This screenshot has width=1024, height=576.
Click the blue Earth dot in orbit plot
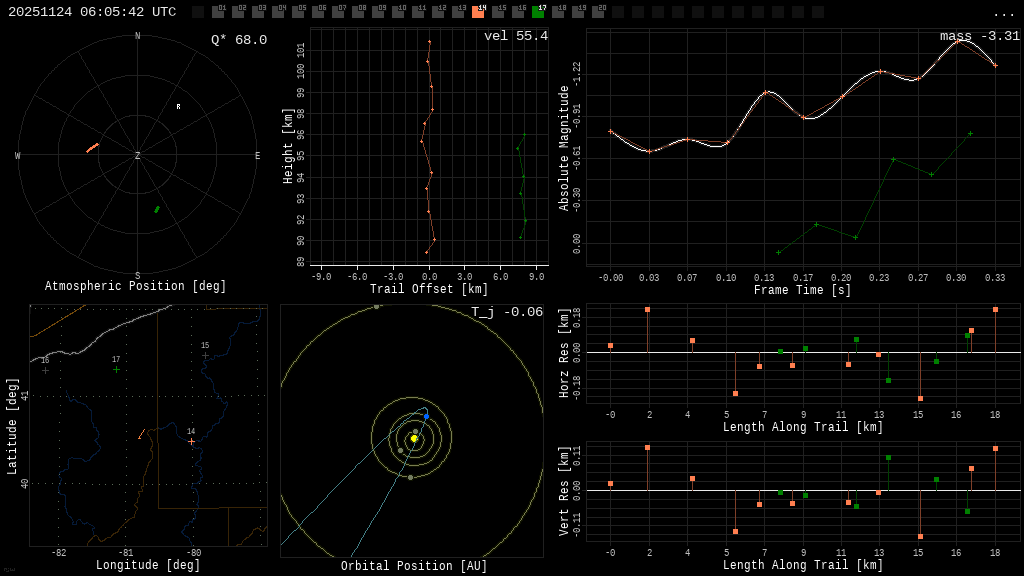(x=426, y=416)
